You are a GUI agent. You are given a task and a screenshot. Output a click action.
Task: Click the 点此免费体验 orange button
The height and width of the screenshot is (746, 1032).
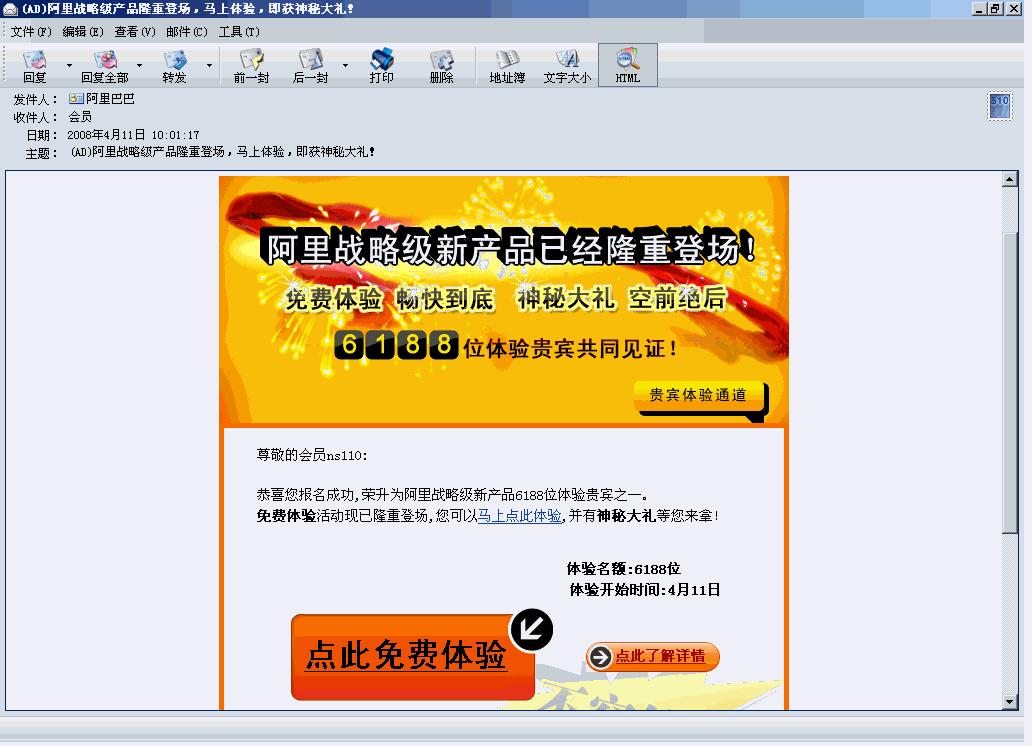coord(413,656)
